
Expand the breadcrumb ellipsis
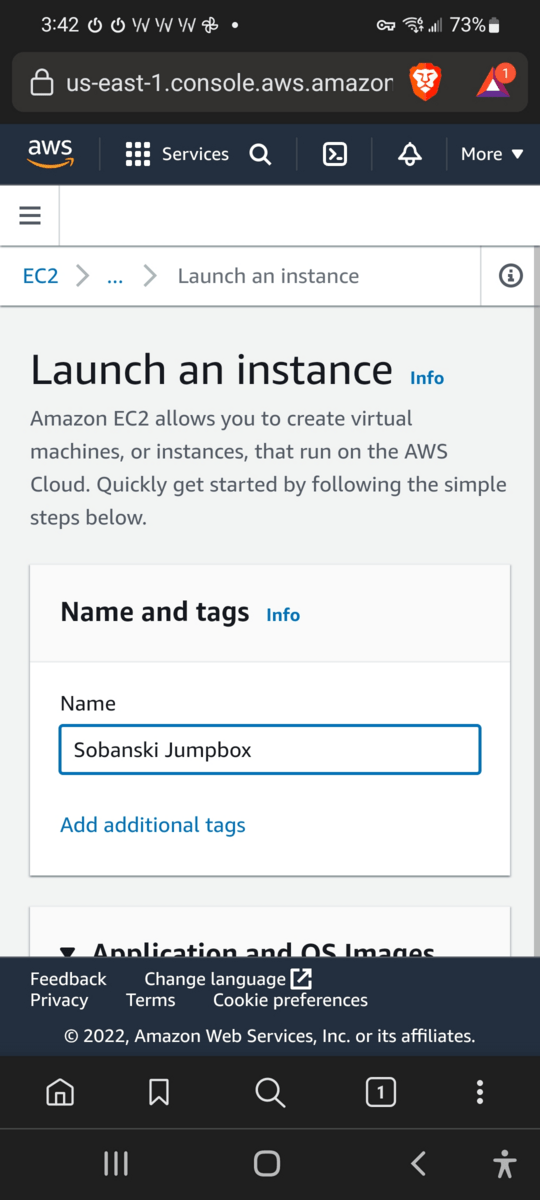[115, 276]
